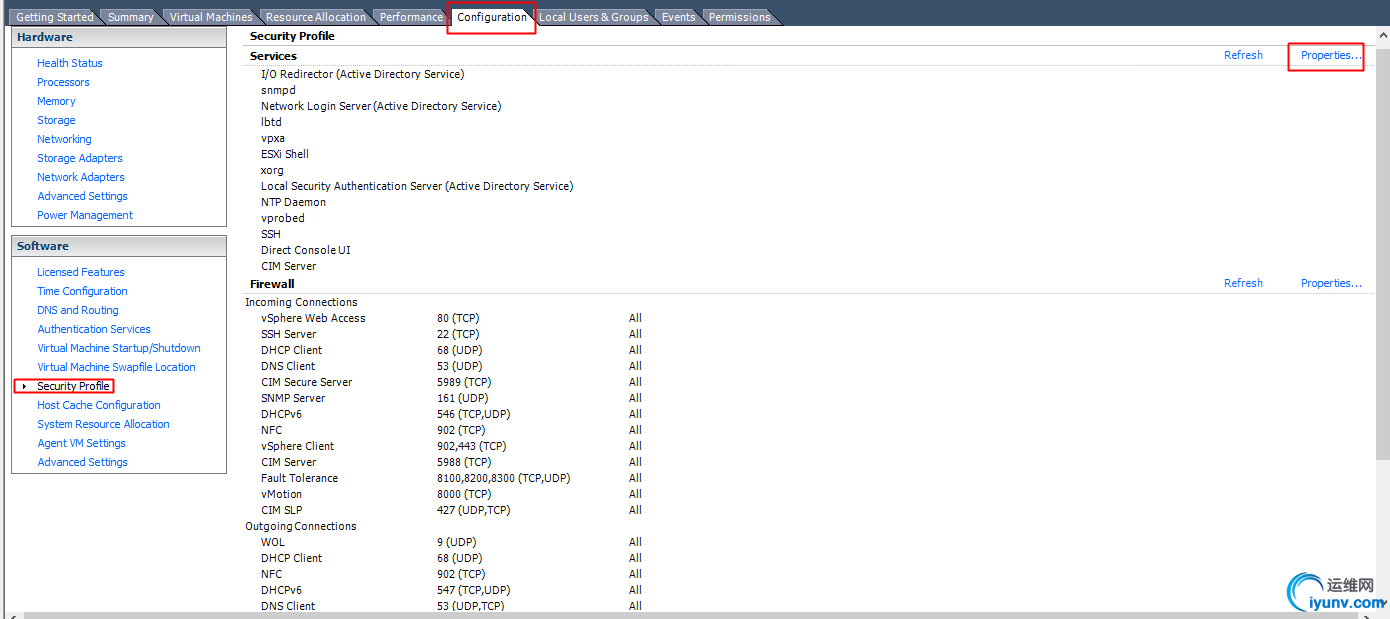The height and width of the screenshot is (619, 1390).
Task: Switch to the Getting Started tab
Action: tap(54, 17)
